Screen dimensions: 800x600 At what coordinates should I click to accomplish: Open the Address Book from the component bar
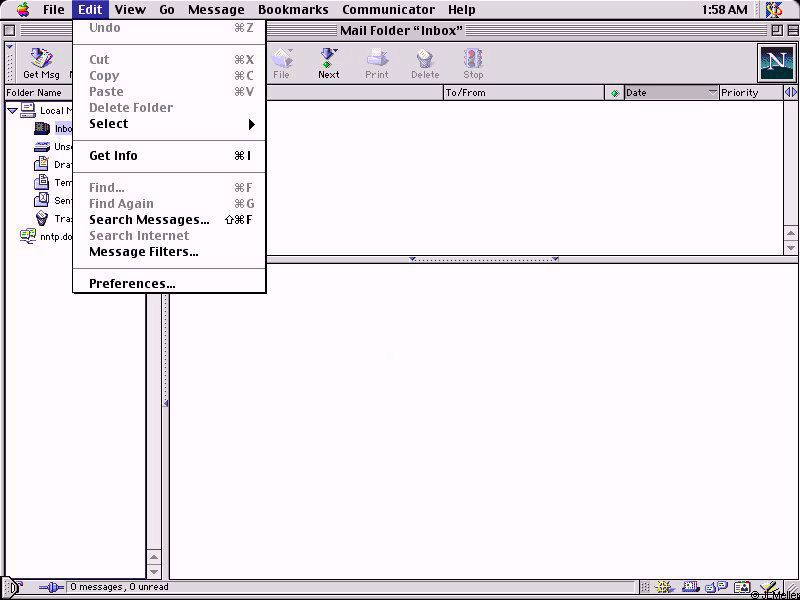coord(741,588)
